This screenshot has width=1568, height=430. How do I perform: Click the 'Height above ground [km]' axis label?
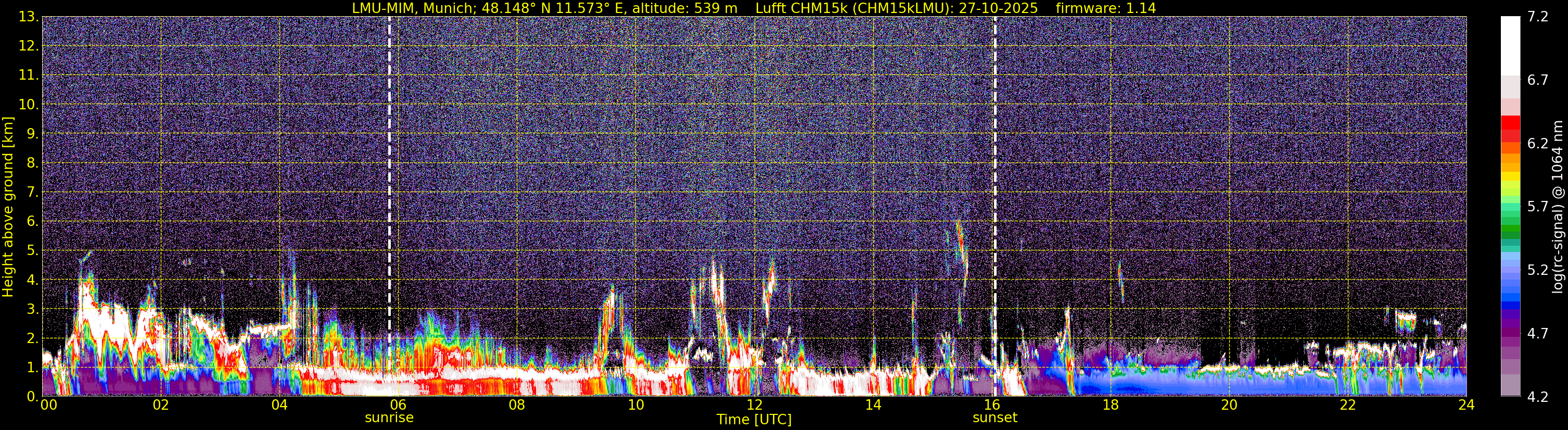(x=8, y=207)
